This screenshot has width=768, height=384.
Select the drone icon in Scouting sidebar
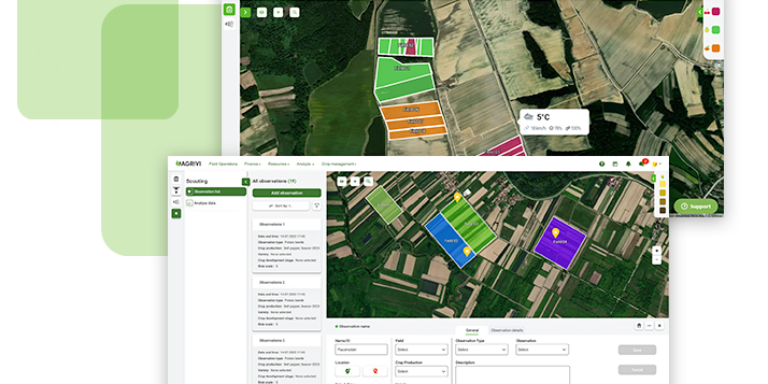(x=176, y=191)
